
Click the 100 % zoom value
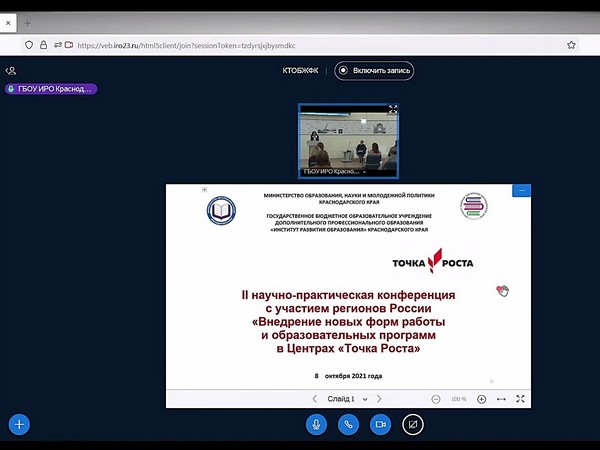coord(458,399)
